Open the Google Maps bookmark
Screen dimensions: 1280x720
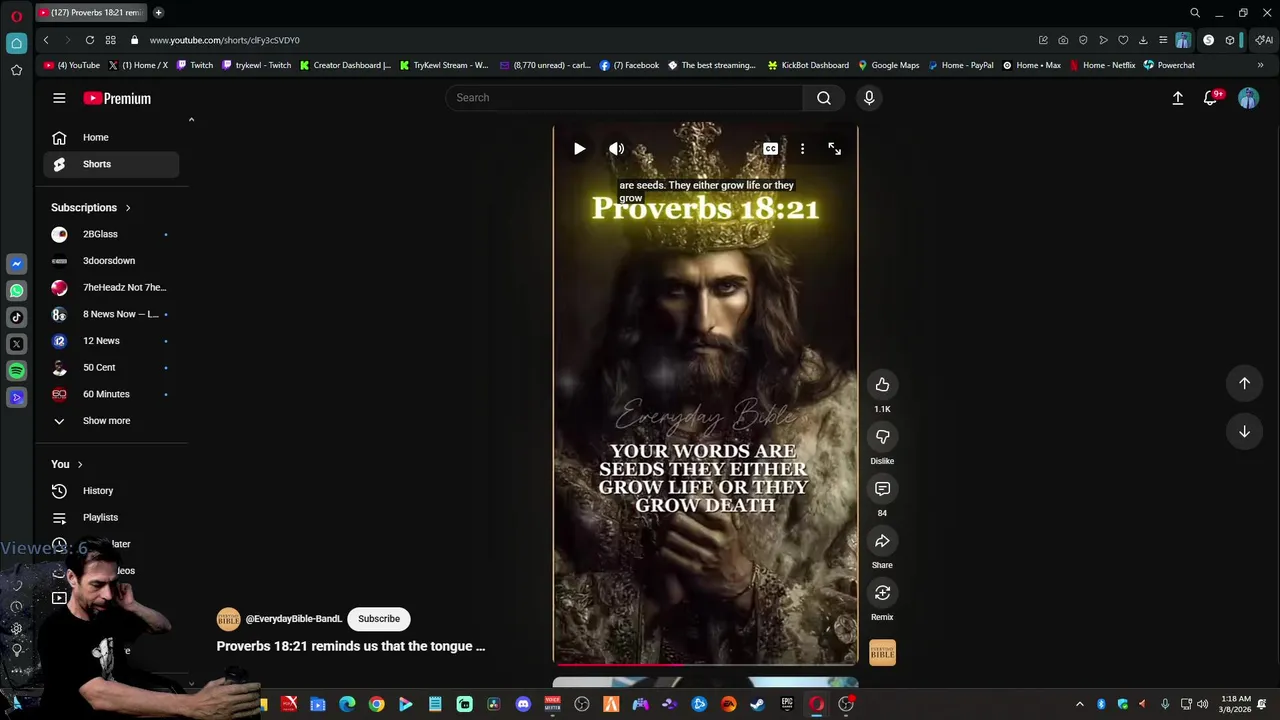pyautogui.click(x=888, y=65)
